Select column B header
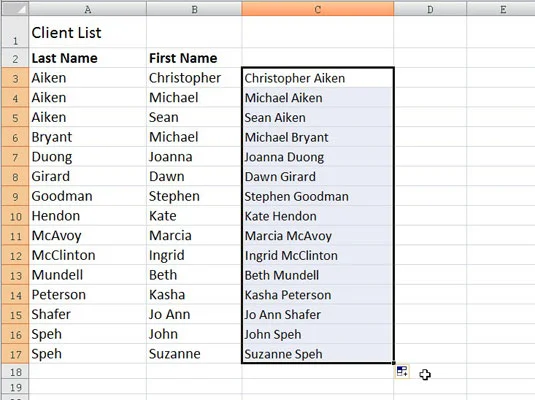This screenshot has height=400, width=535. click(x=194, y=9)
